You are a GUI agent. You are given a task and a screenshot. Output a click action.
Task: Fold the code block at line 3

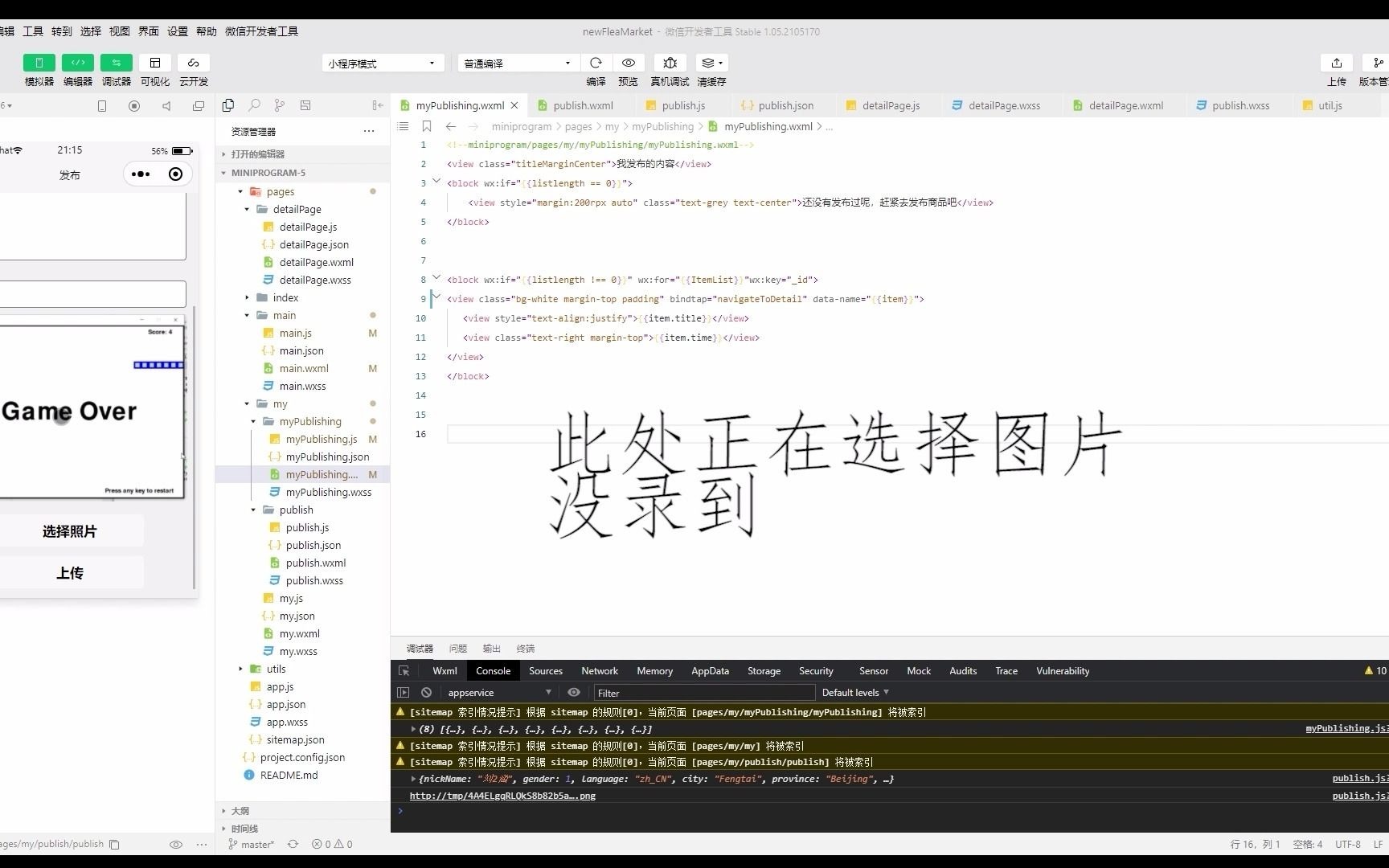[x=436, y=182]
